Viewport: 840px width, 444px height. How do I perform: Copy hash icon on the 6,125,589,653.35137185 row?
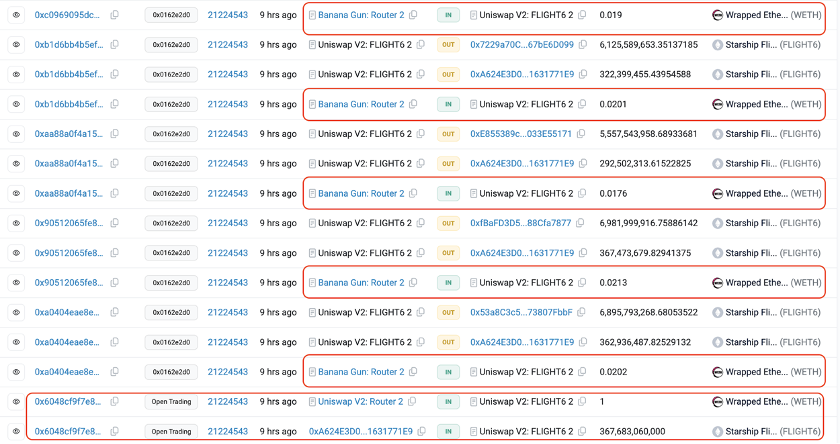[x=114, y=44]
